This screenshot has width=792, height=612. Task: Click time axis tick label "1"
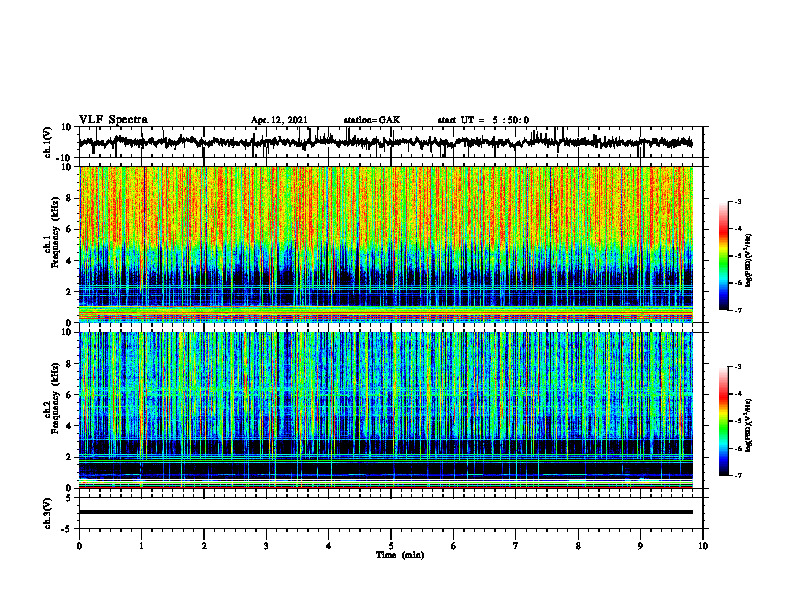point(141,546)
